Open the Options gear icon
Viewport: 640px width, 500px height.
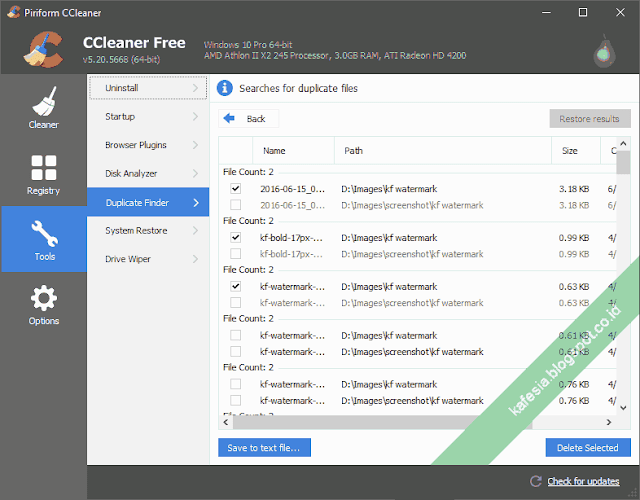tap(44, 298)
